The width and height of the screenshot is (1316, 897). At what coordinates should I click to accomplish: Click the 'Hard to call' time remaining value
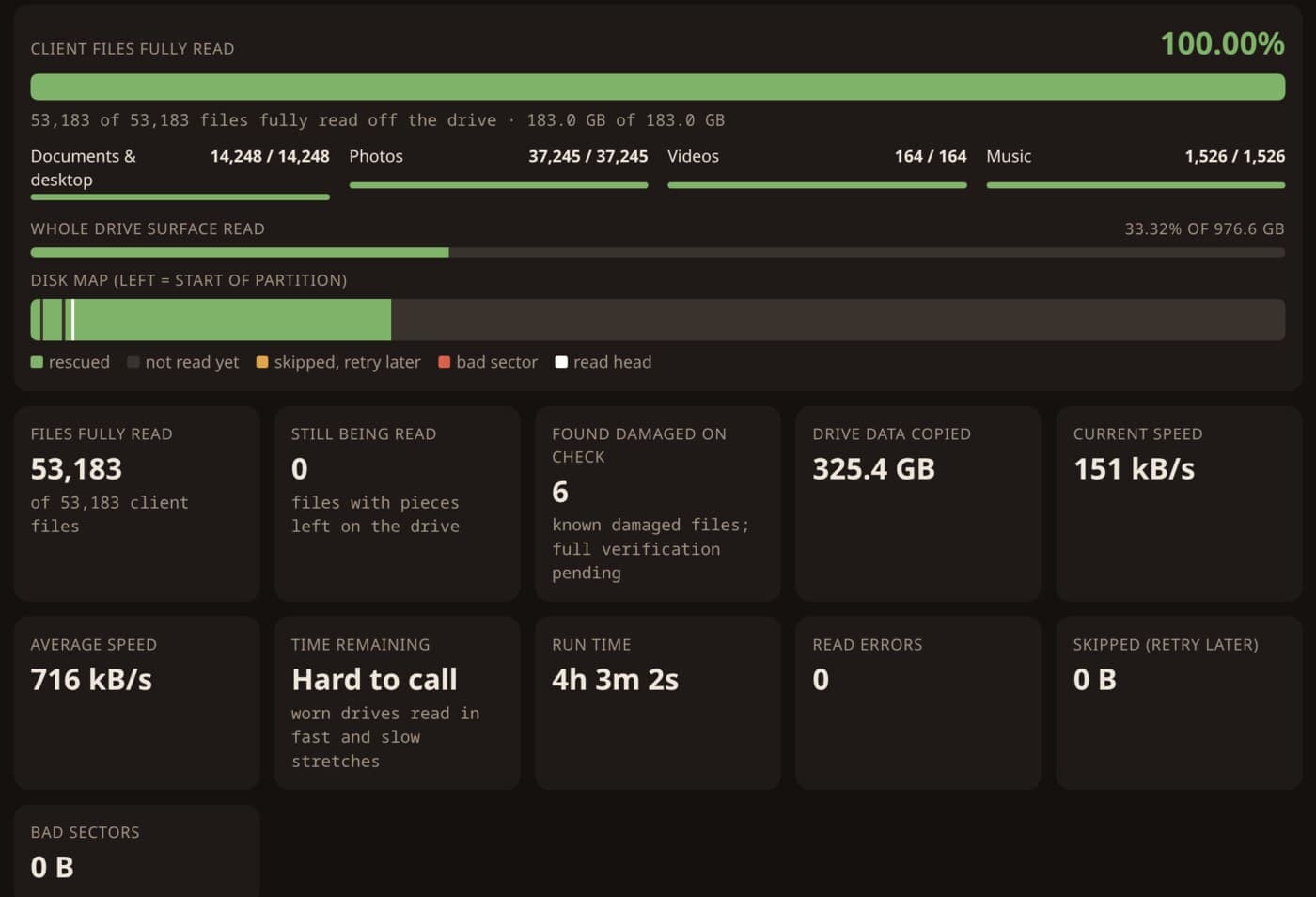374,680
